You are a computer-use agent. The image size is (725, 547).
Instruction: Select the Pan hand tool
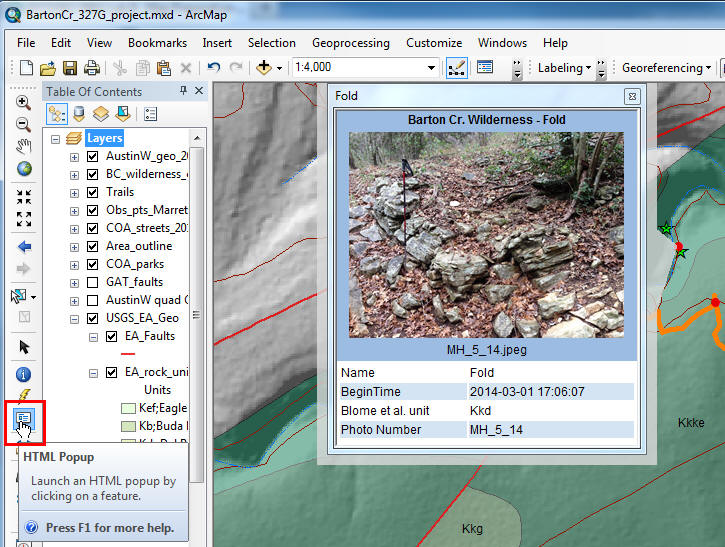click(x=24, y=146)
